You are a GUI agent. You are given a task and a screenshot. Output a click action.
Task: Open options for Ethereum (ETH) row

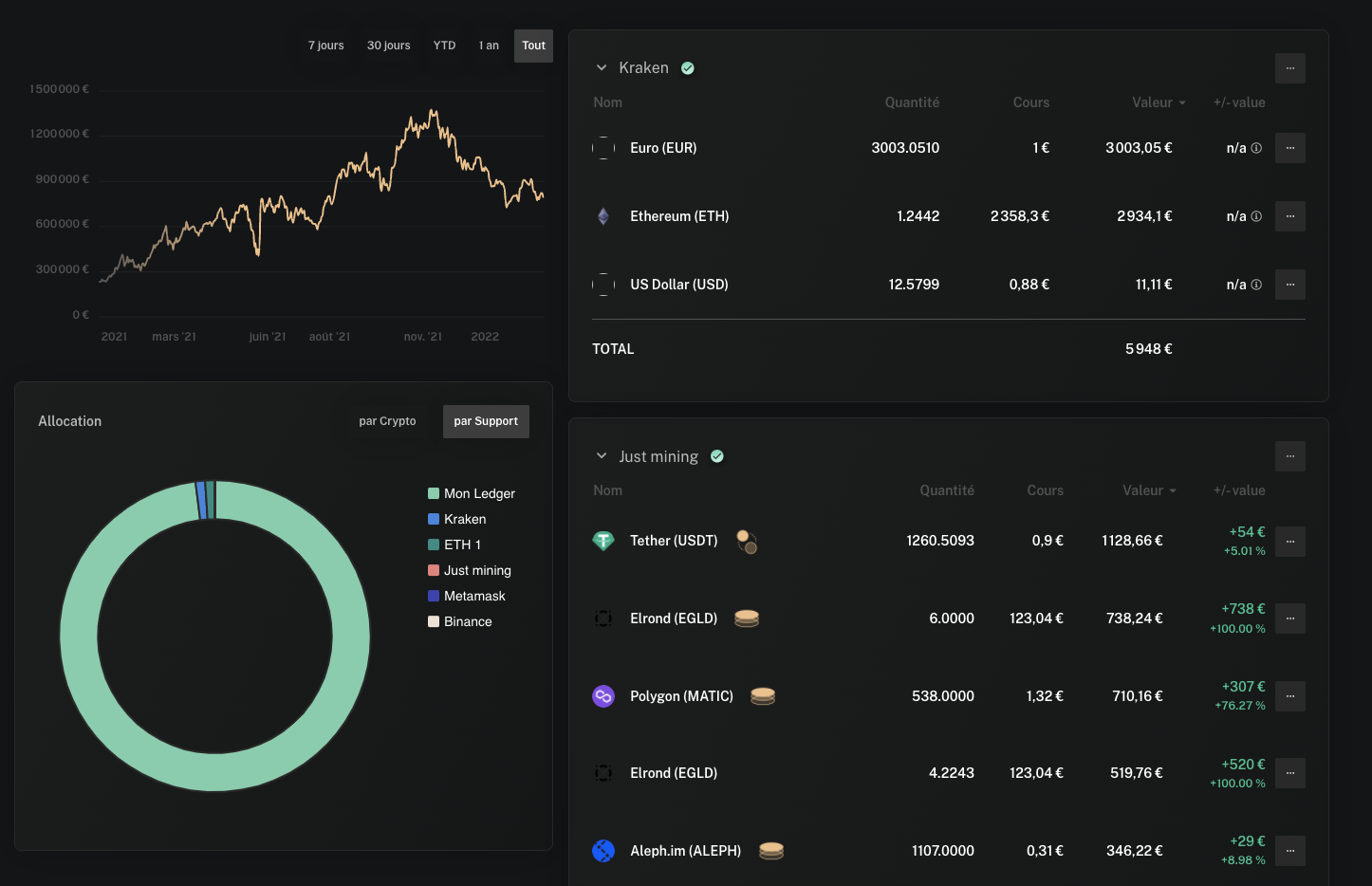(x=1290, y=216)
